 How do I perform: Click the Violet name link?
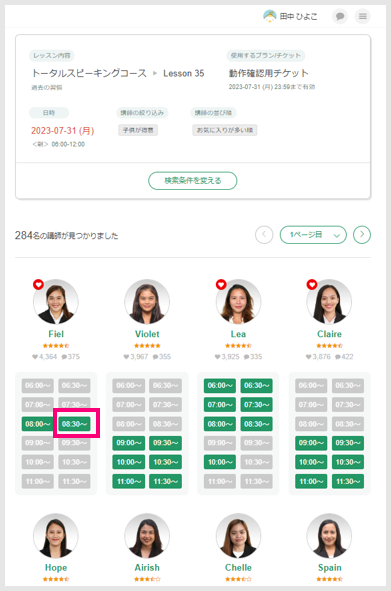coord(147,334)
